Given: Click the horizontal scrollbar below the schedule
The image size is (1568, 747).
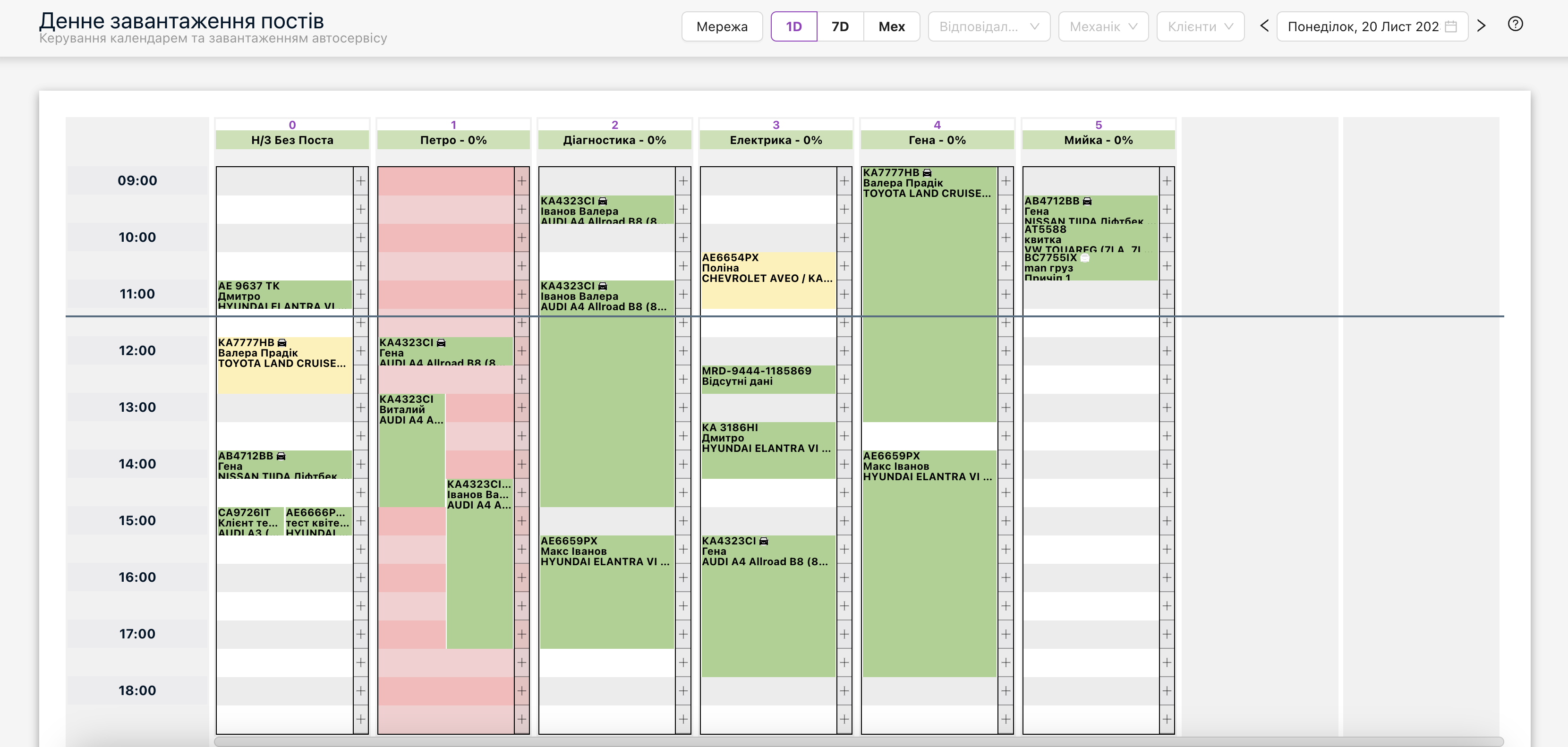Looking at the screenshot, I should (858, 741).
